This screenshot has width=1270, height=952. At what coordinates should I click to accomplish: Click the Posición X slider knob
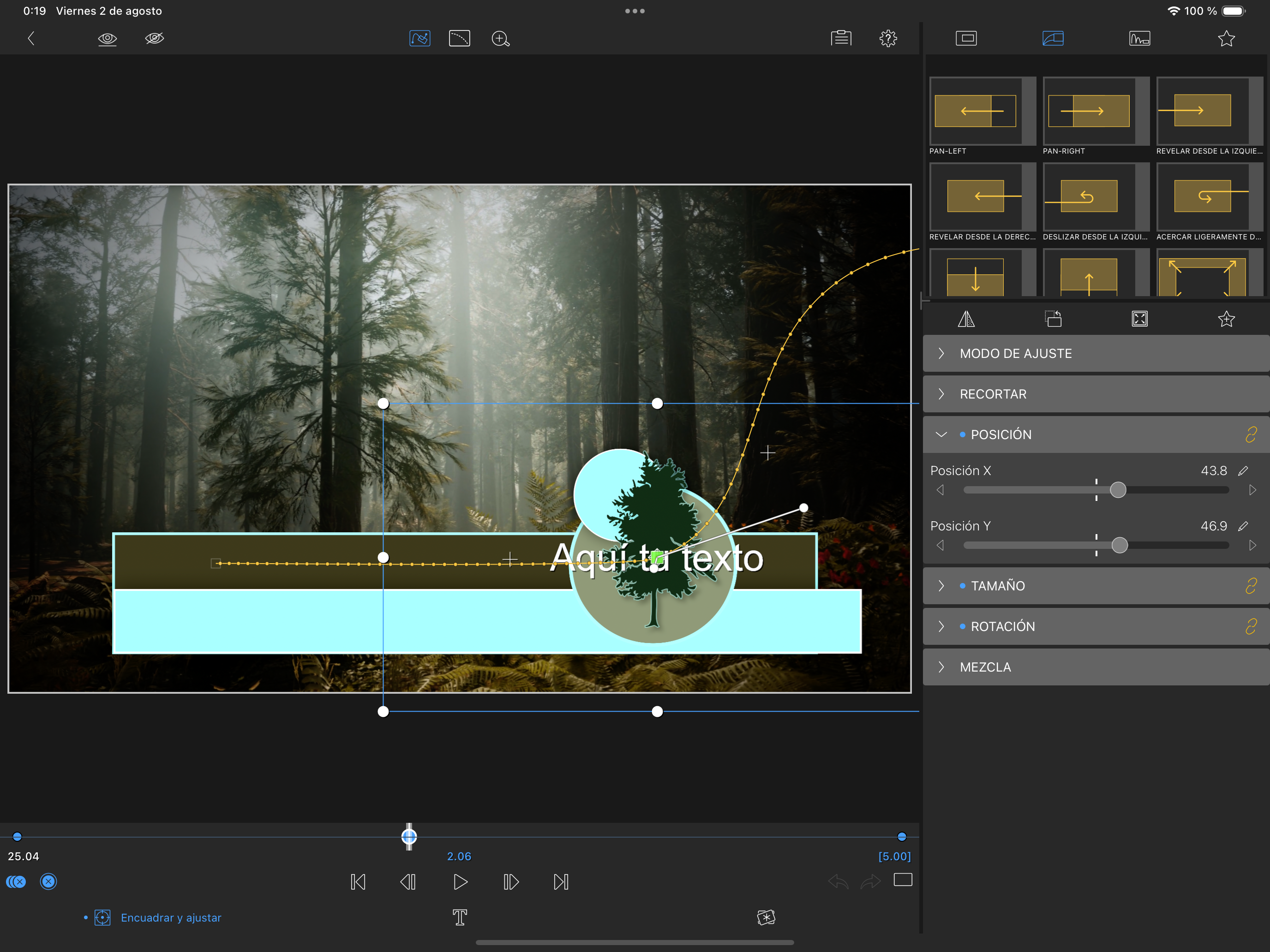1118,490
